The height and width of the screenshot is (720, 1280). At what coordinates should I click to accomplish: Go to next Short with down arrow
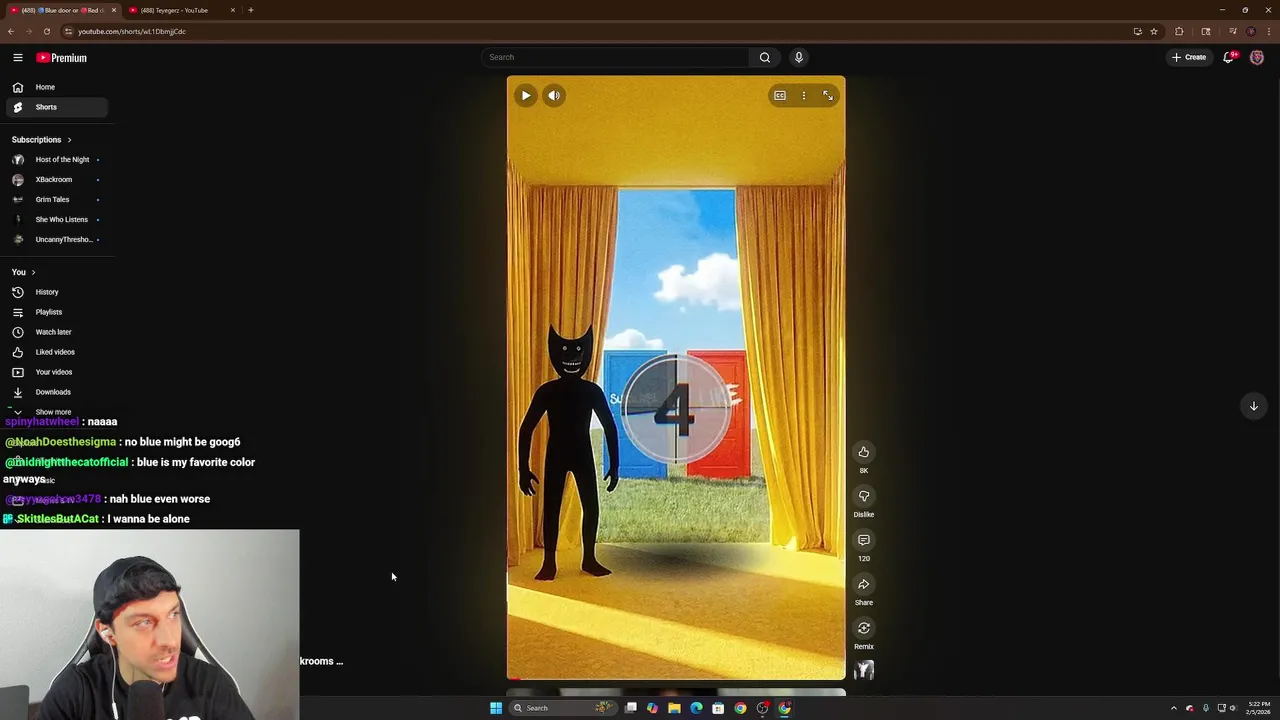pyautogui.click(x=1253, y=406)
